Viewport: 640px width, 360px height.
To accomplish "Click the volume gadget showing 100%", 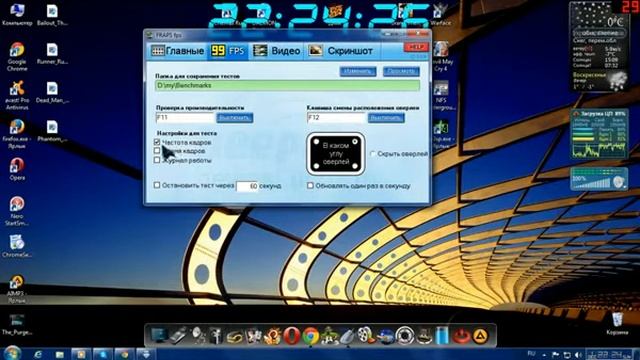I will pos(599,179).
